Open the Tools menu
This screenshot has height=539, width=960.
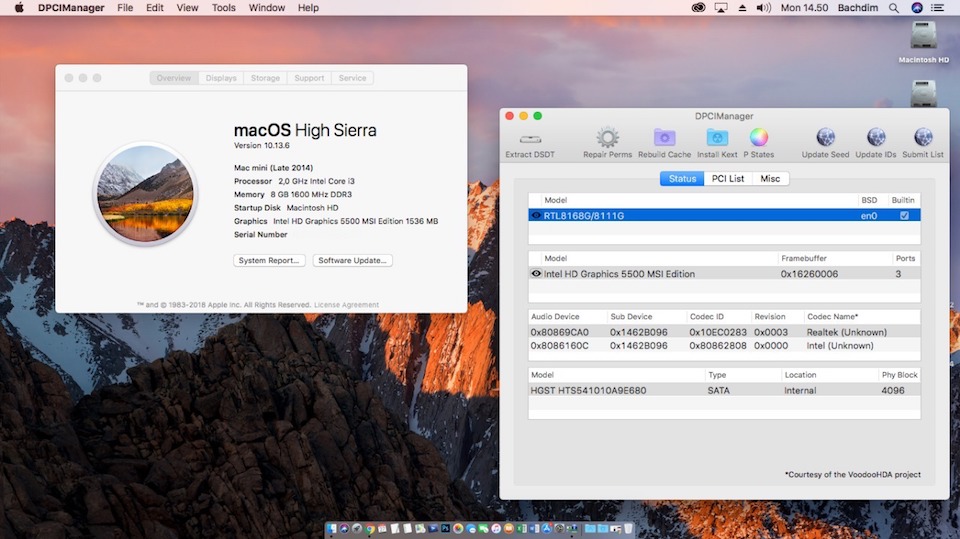(x=223, y=8)
